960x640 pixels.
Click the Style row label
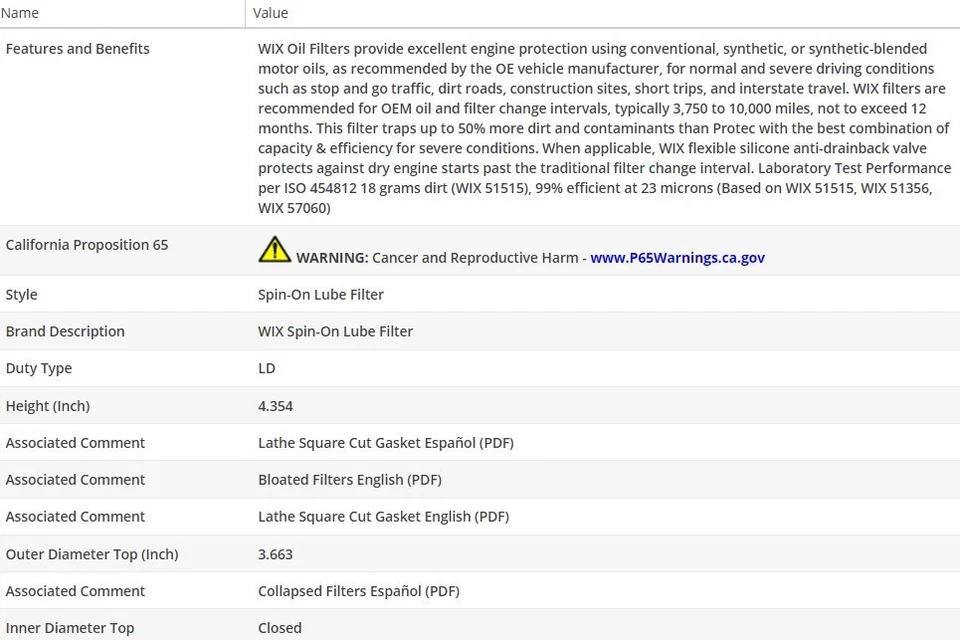pyautogui.click(x=21, y=295)
